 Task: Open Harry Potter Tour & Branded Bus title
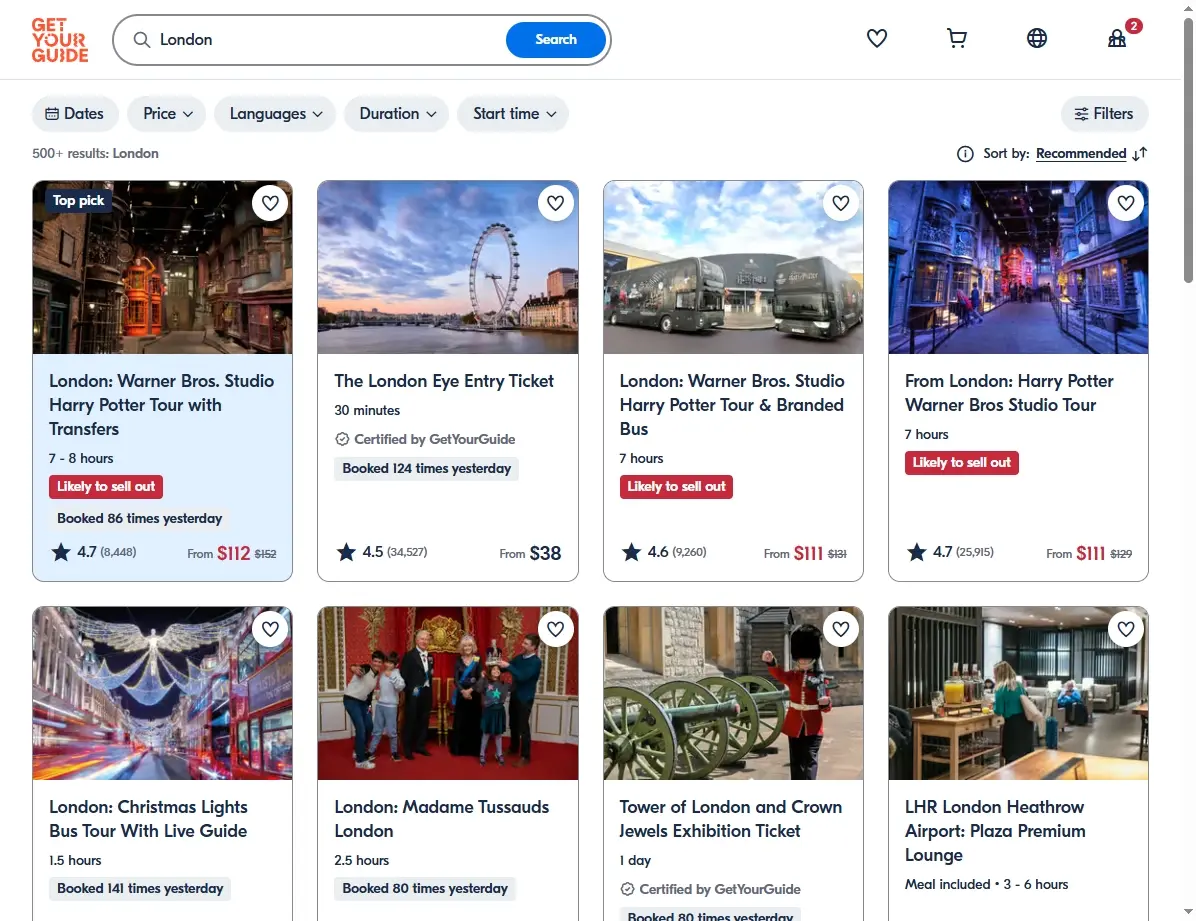click(x=732, y=405)
